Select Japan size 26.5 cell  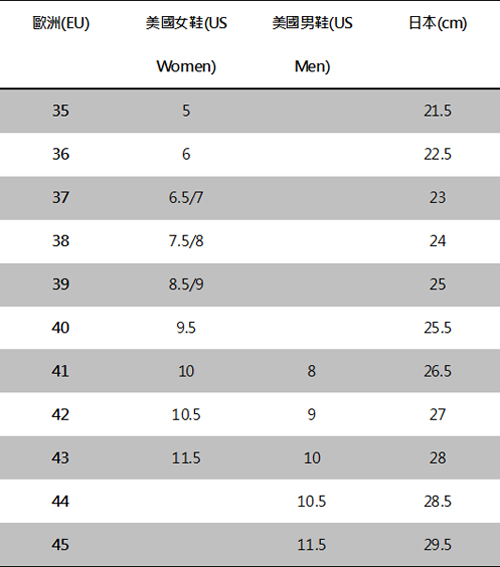[x=437, y=371]
